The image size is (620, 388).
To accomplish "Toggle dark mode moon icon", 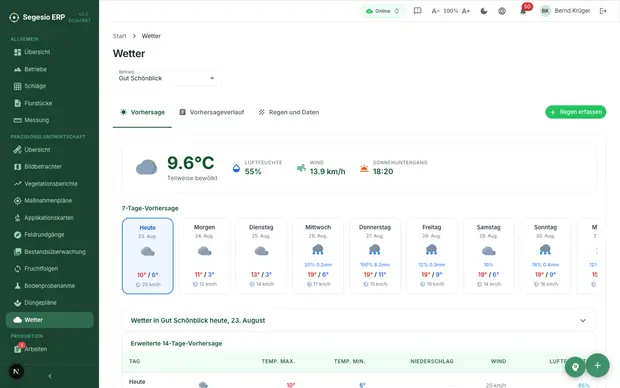I will 484,11.
